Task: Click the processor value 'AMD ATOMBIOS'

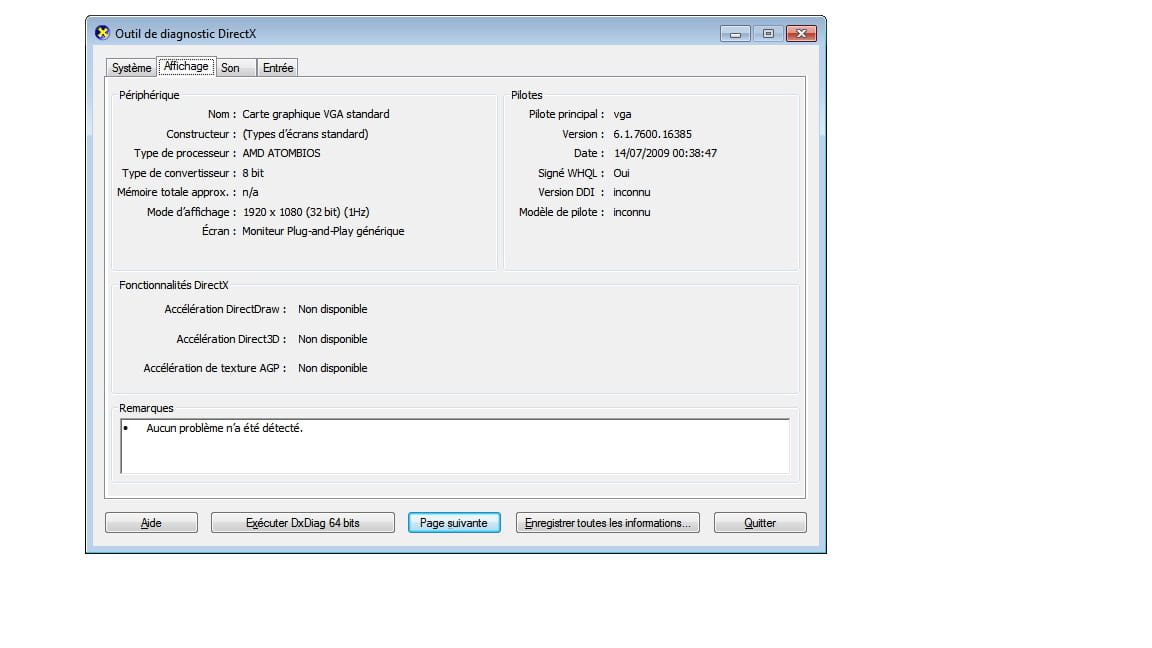Action: pyautogui.click(x=281, y=153)
